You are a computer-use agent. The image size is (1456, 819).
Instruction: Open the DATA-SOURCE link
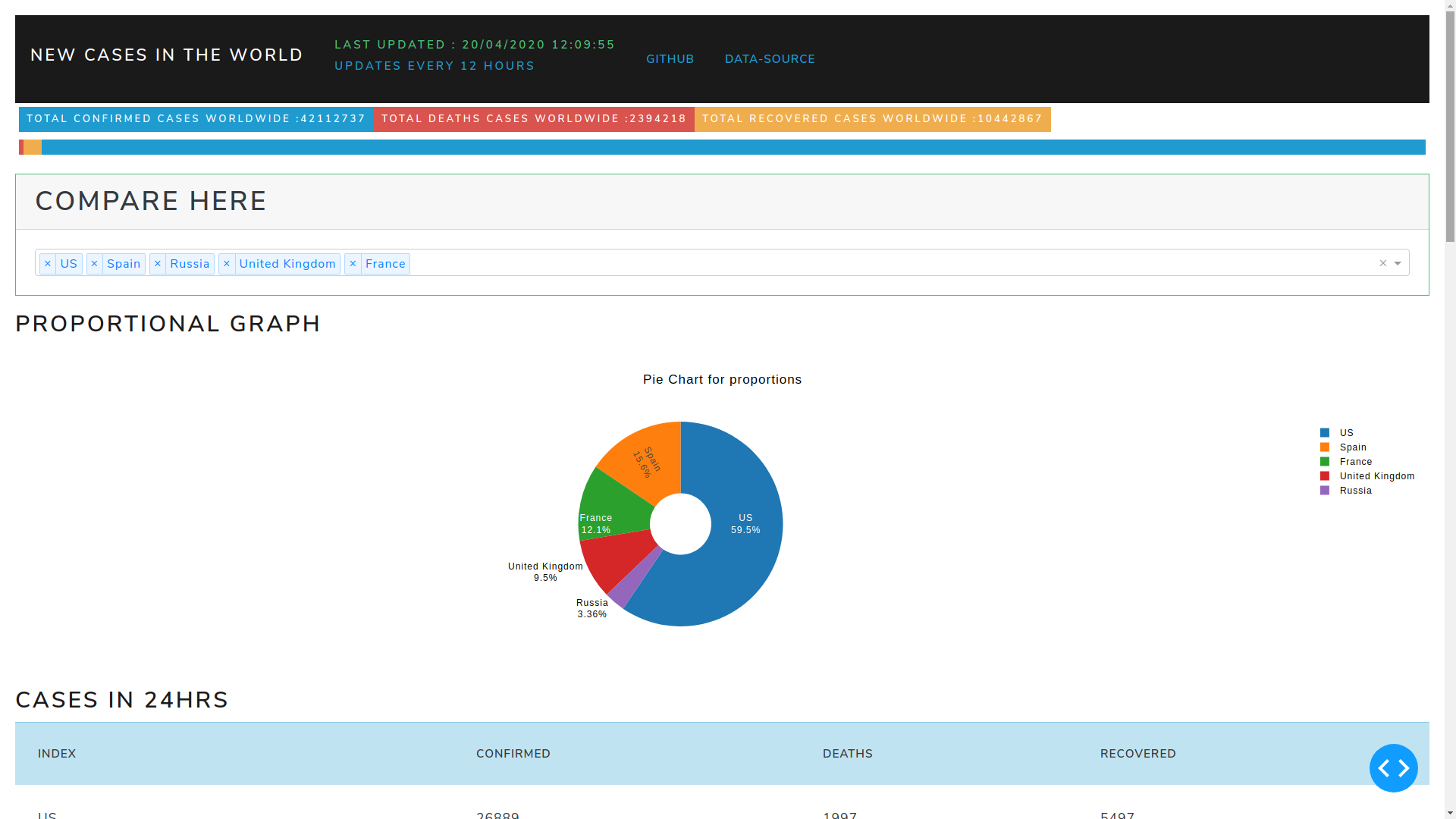pyautogui.click(x=770, y=59)
